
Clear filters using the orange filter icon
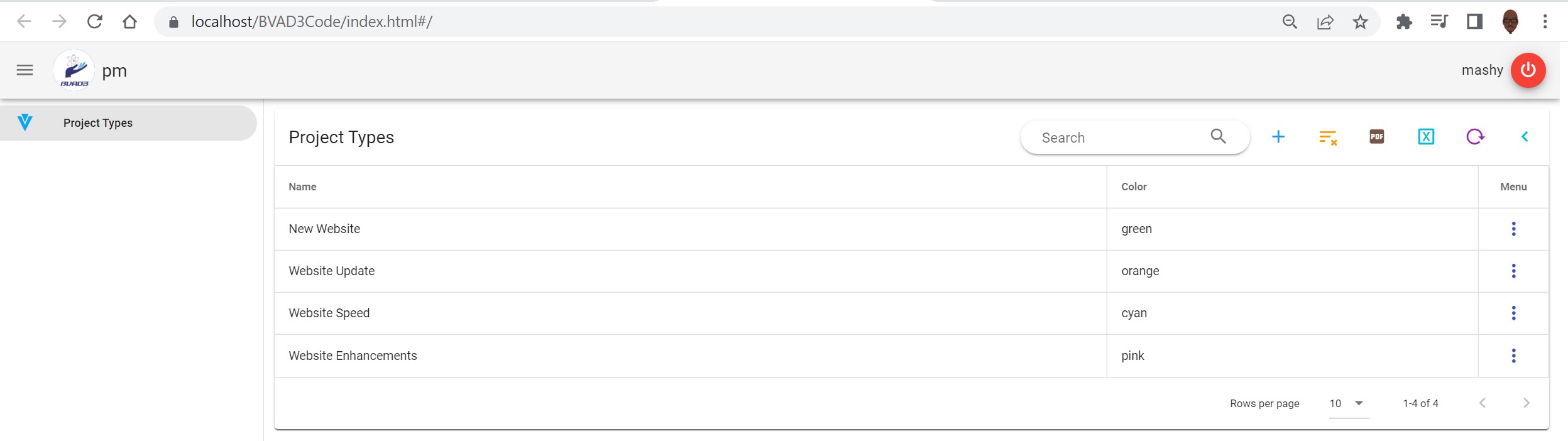(x=1327, y=137)
